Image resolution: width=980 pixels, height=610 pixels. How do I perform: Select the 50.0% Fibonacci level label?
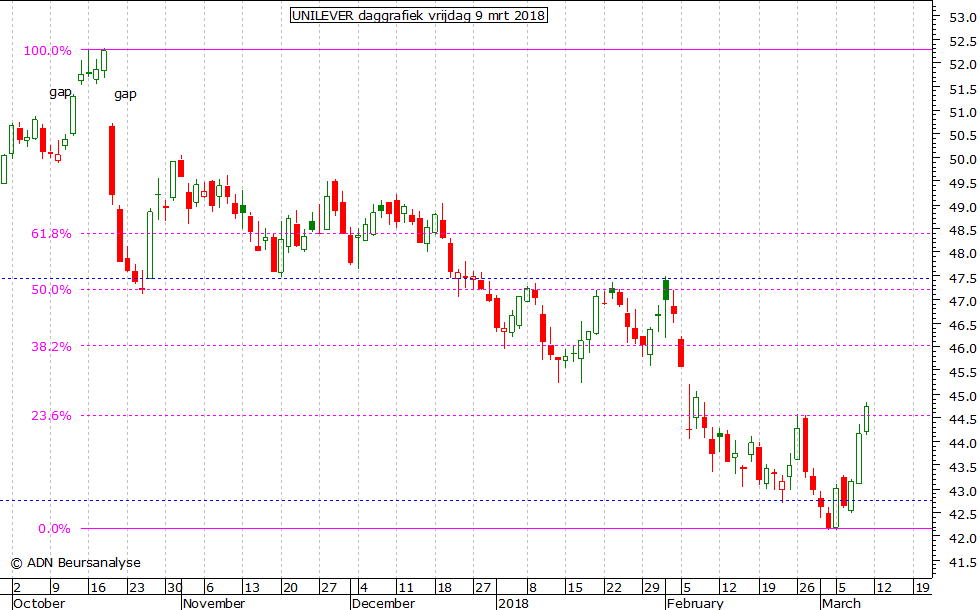click(51, 289)
